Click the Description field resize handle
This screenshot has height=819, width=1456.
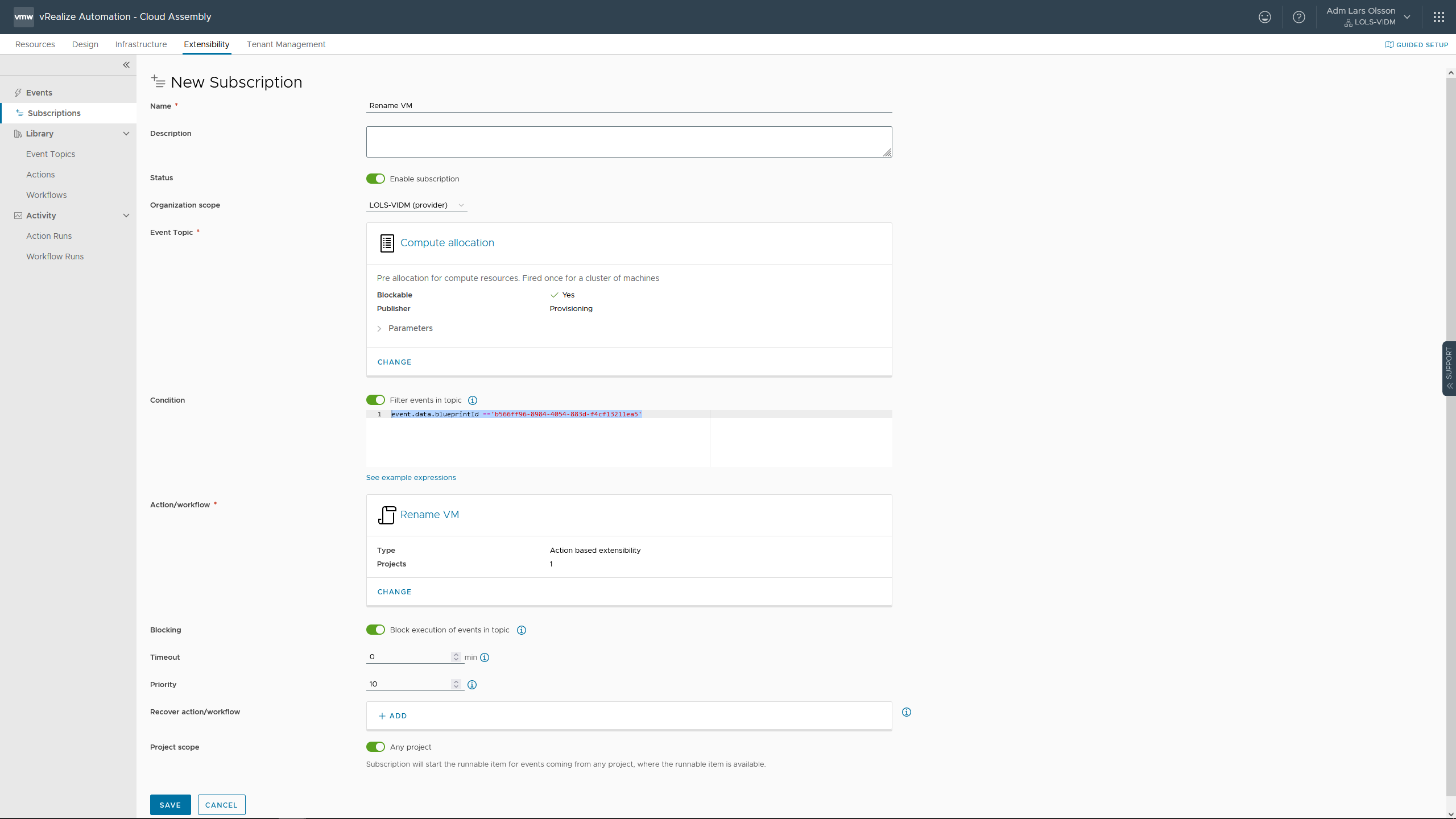tap(887, 152)
